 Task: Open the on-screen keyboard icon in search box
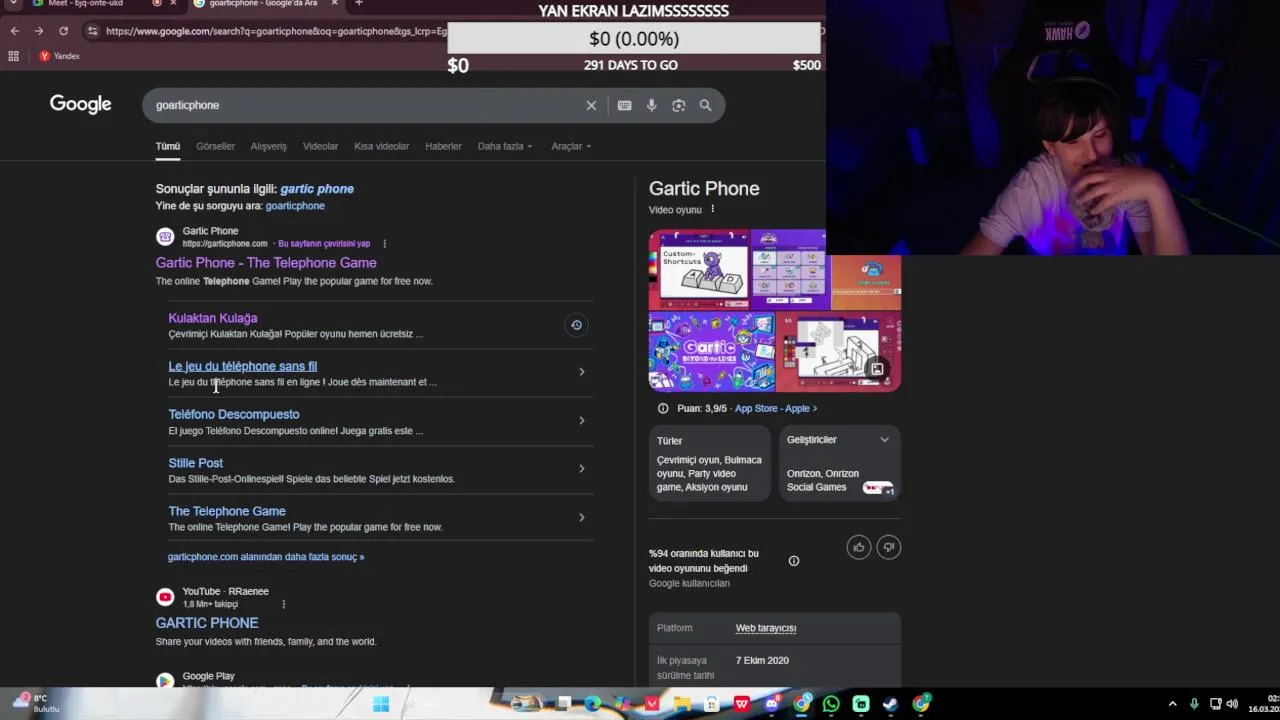tap(624, 105)
